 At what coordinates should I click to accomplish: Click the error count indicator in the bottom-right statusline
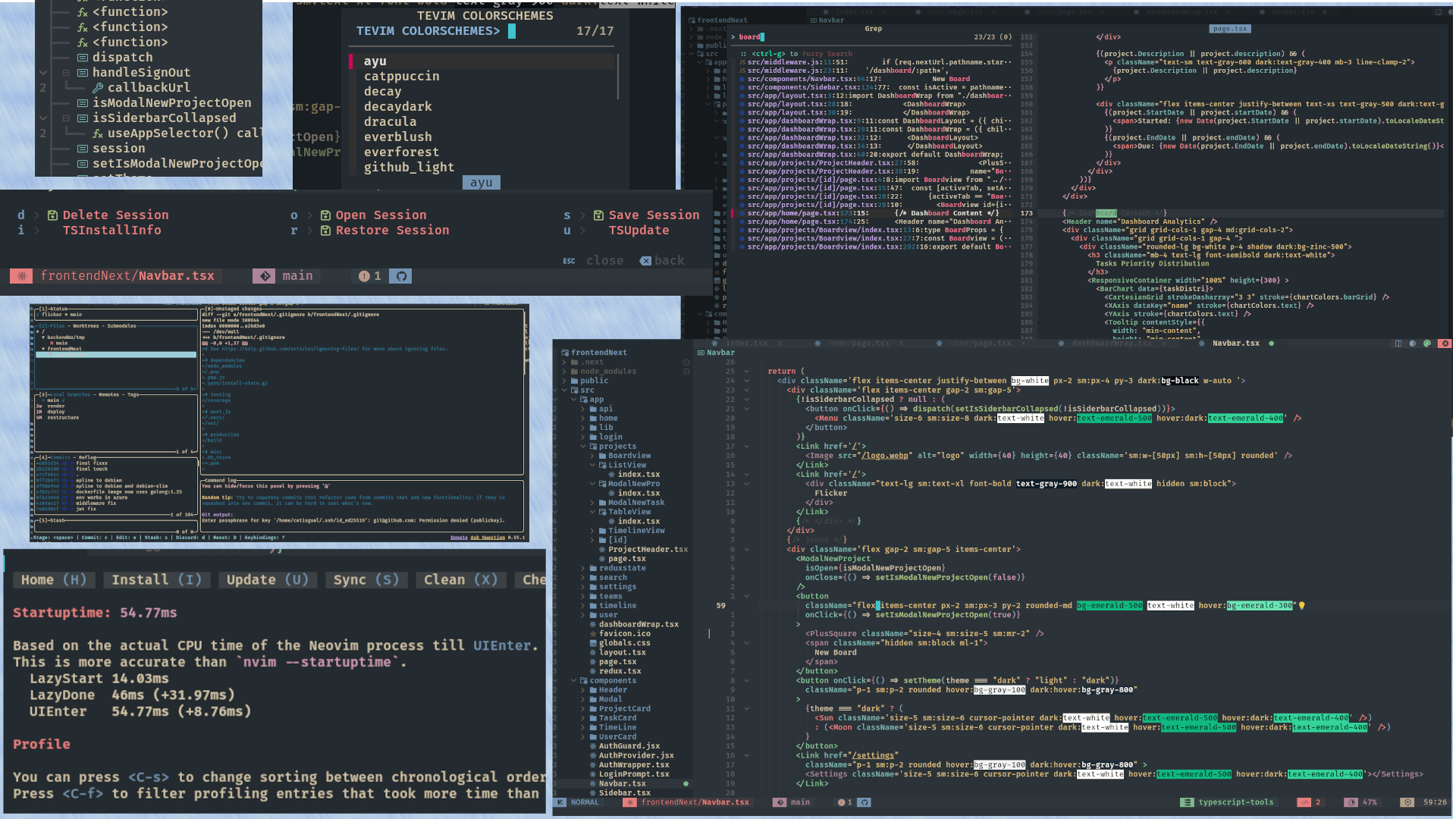pyautogui.click(x=845, y=802)
